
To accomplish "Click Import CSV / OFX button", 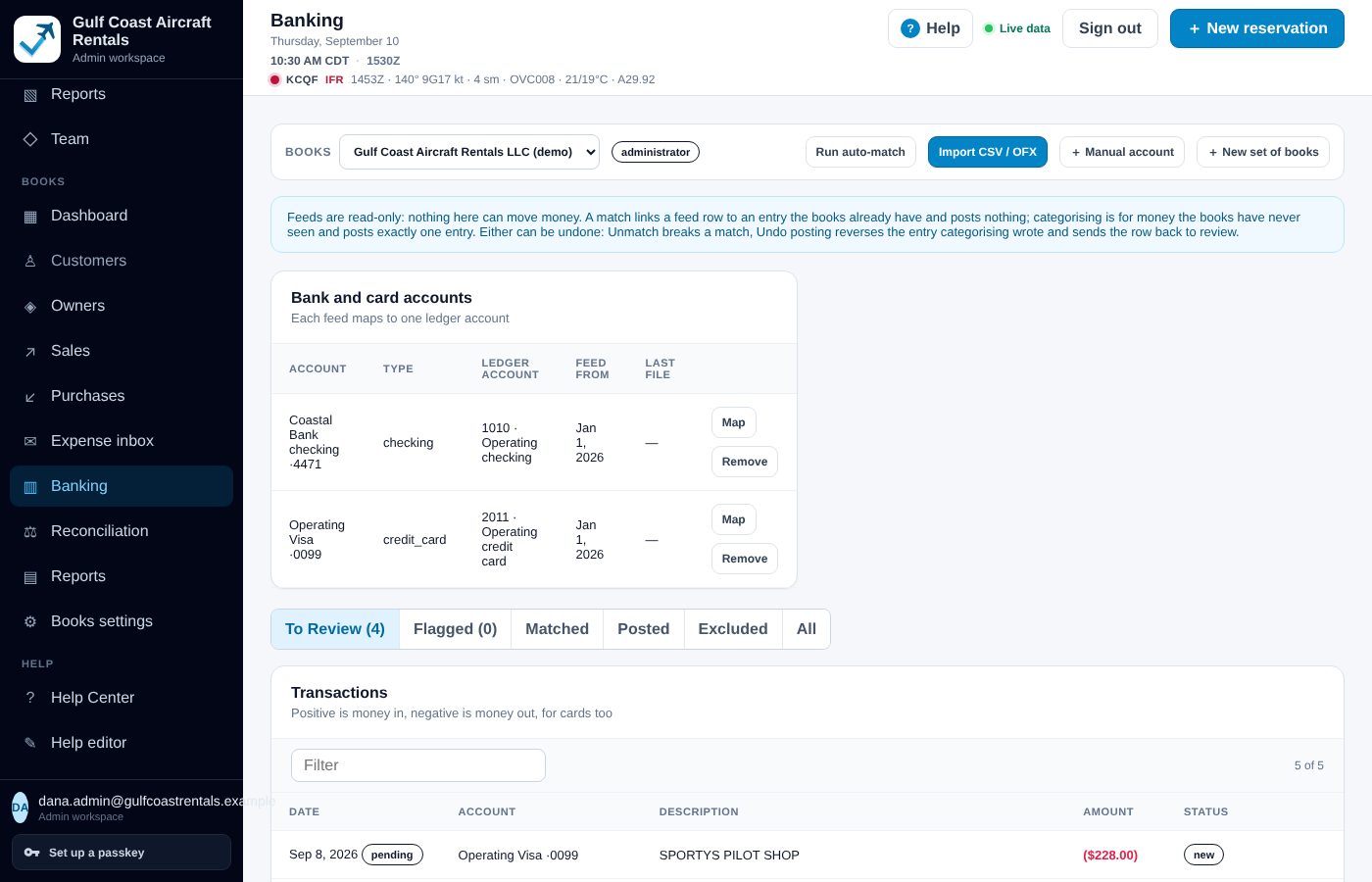I will (x=988, y=152).
